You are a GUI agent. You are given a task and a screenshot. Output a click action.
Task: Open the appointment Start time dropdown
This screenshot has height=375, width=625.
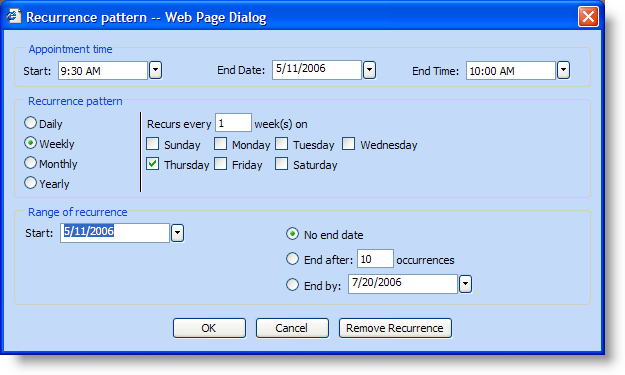(155, 71)
